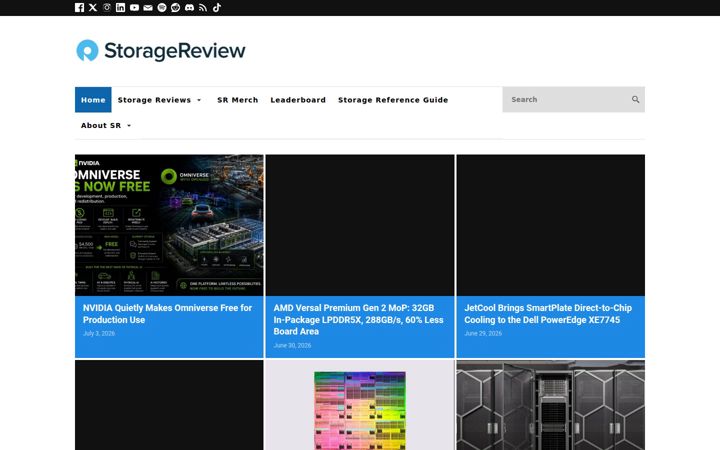The height and width of the screenshot is (450, 720).
Task: Open the RSS feed icon
Action: 203,7
